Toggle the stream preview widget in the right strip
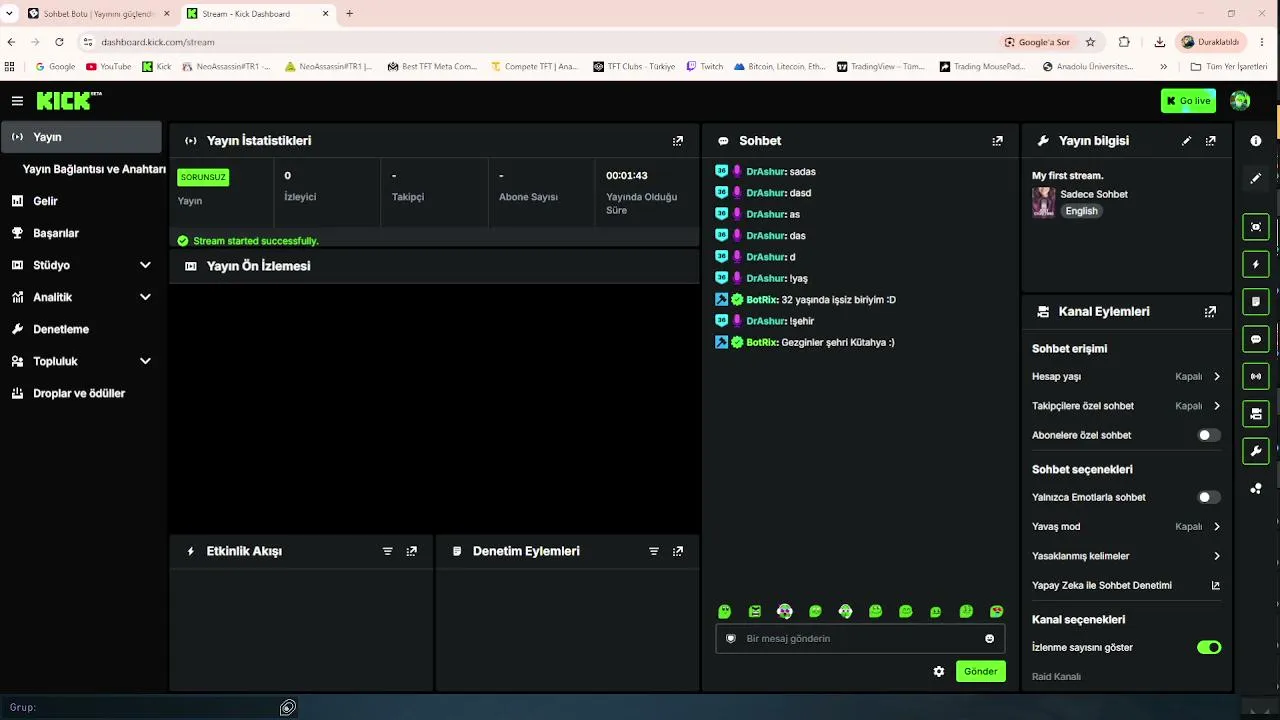The image size is (1280, 720). tap(1256, 227)
